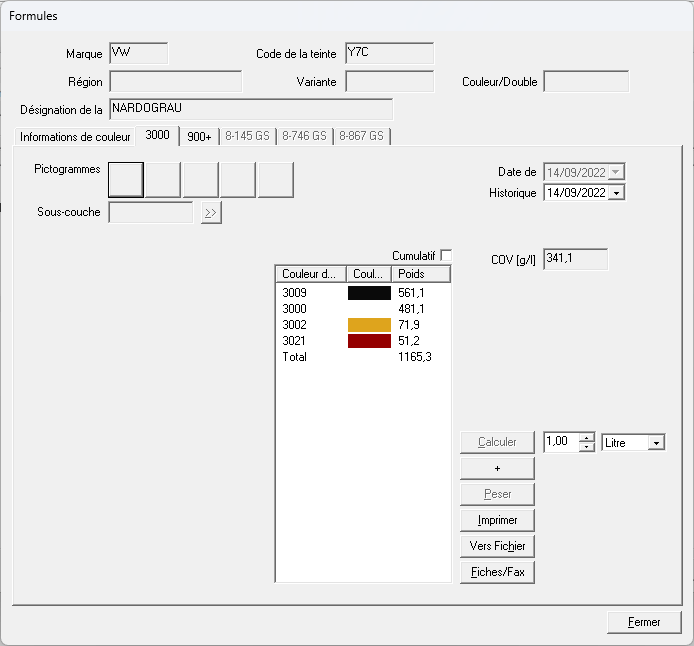The image size is (694, 646).
Task: Click the dark red swatch for 3021
Action: point(369,341)
